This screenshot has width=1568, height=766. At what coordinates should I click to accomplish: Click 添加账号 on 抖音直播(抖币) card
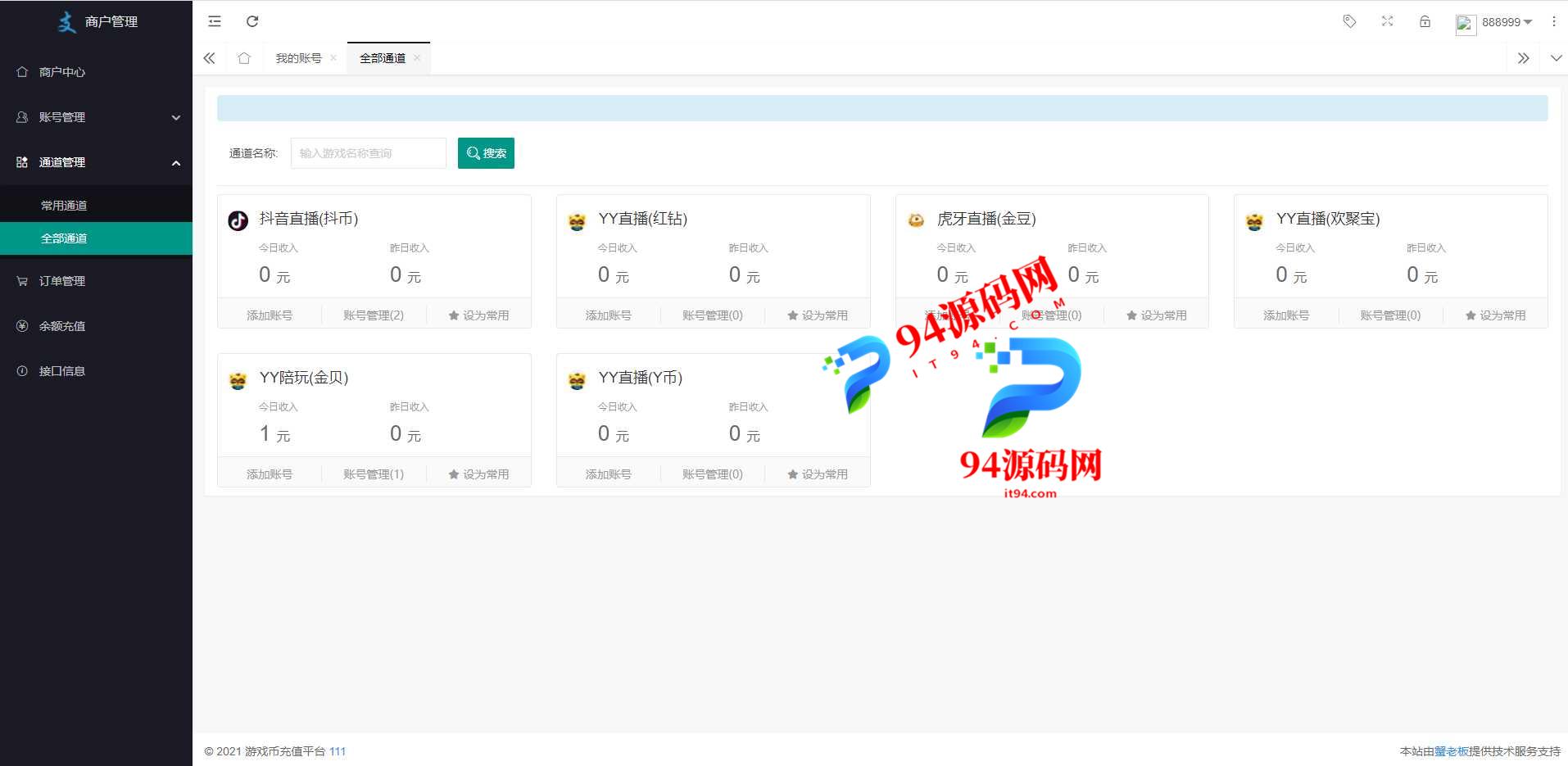(x=270, y=315)
